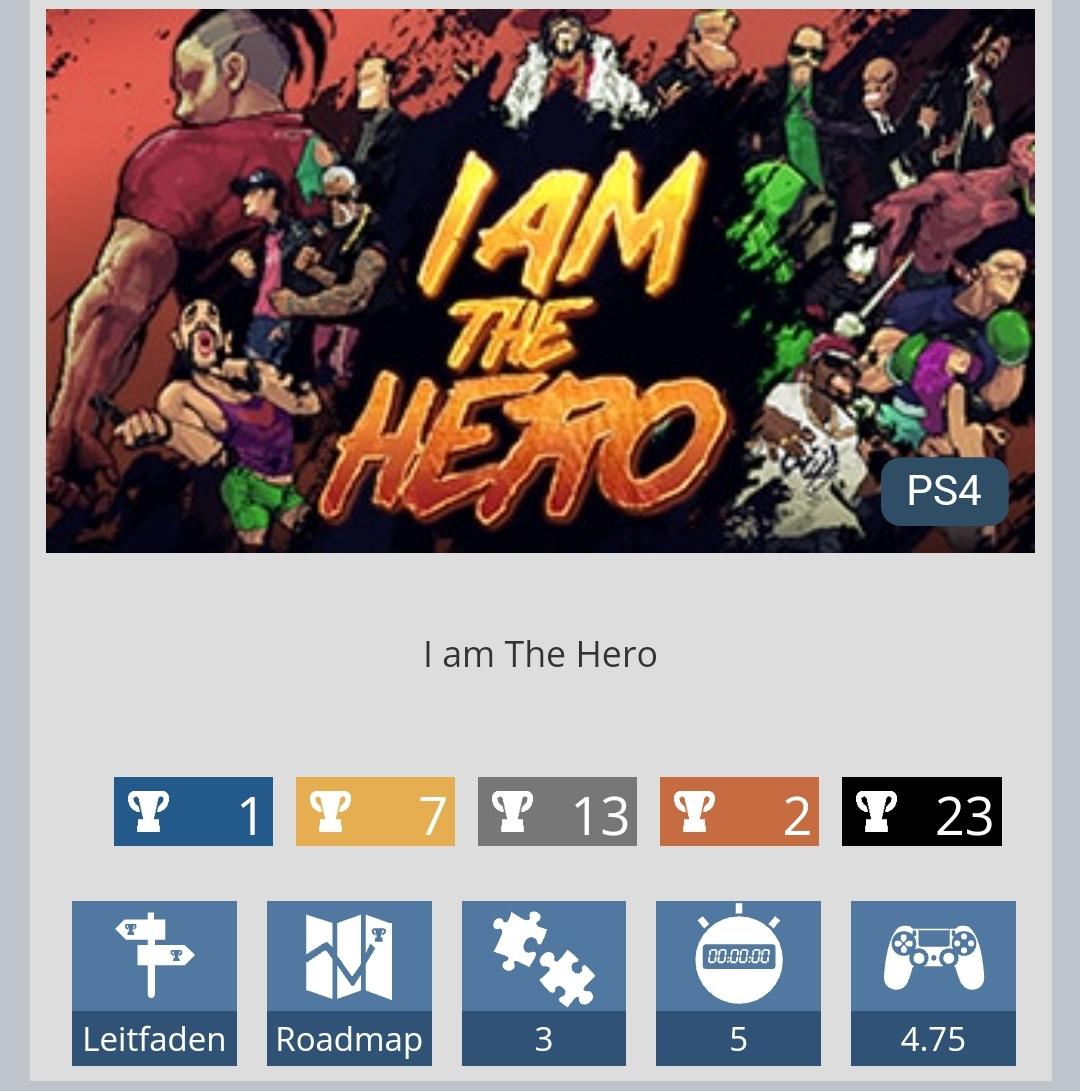The height and width of the screenshot is (1091, 1080).
Task: Click the 4.75 rating value
Action: tap(933, 1039)
